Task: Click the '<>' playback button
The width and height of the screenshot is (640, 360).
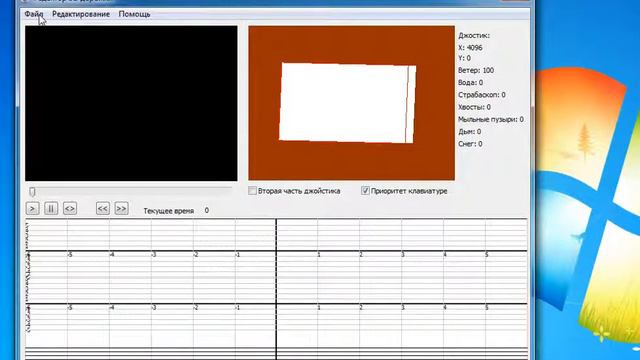Action: point(70,209)
